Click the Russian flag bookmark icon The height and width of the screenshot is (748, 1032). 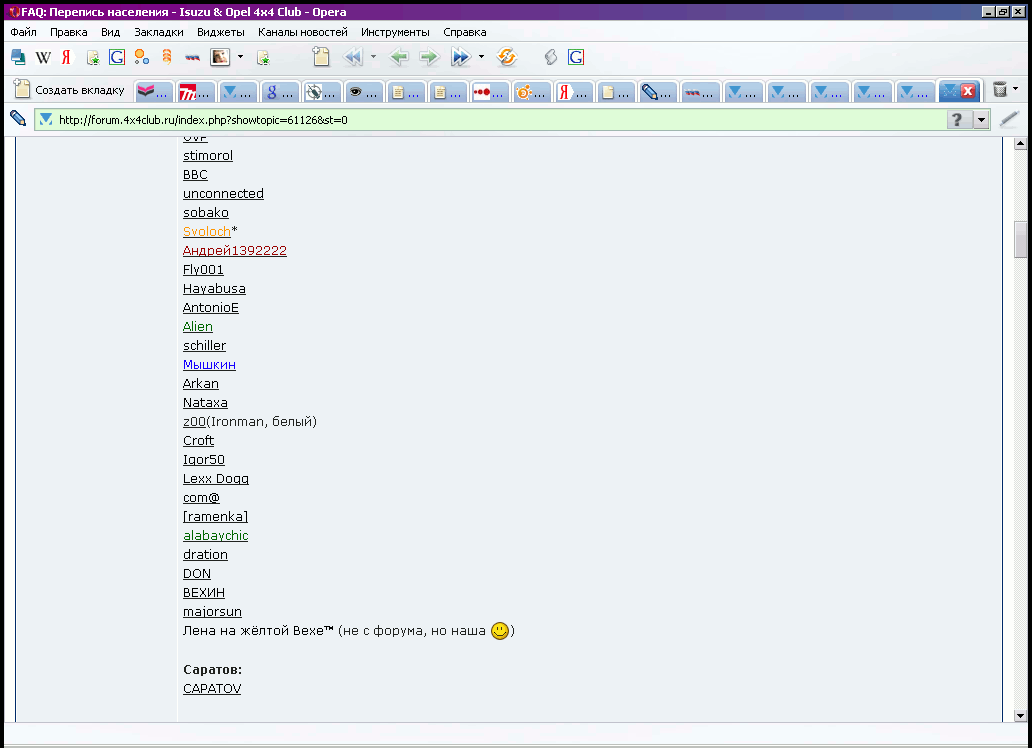192,57
